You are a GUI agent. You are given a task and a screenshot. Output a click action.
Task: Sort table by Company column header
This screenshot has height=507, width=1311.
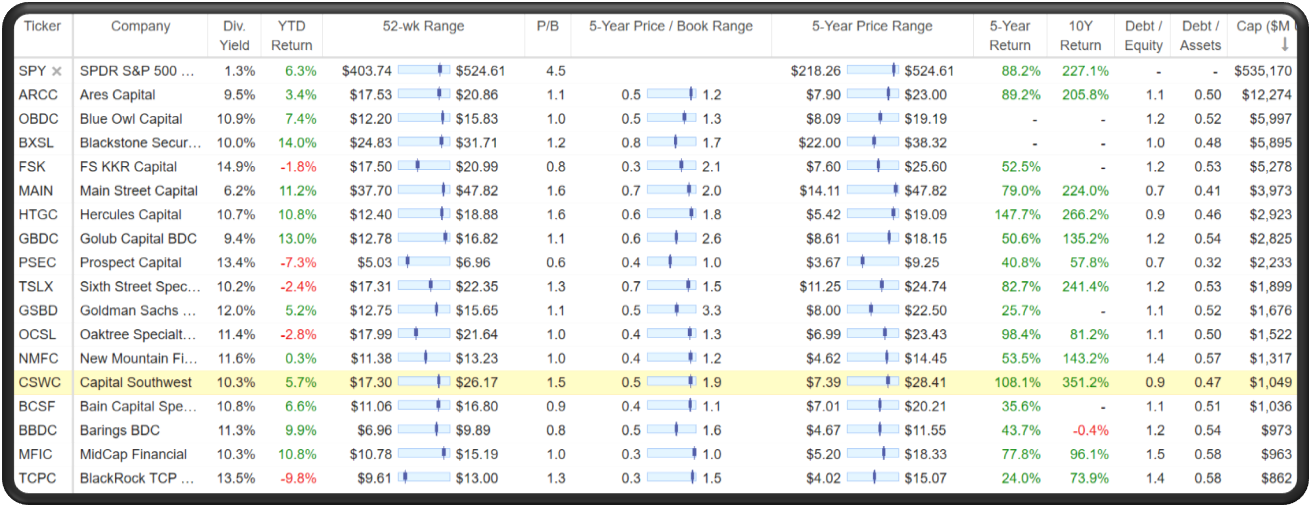pos(141,26)
